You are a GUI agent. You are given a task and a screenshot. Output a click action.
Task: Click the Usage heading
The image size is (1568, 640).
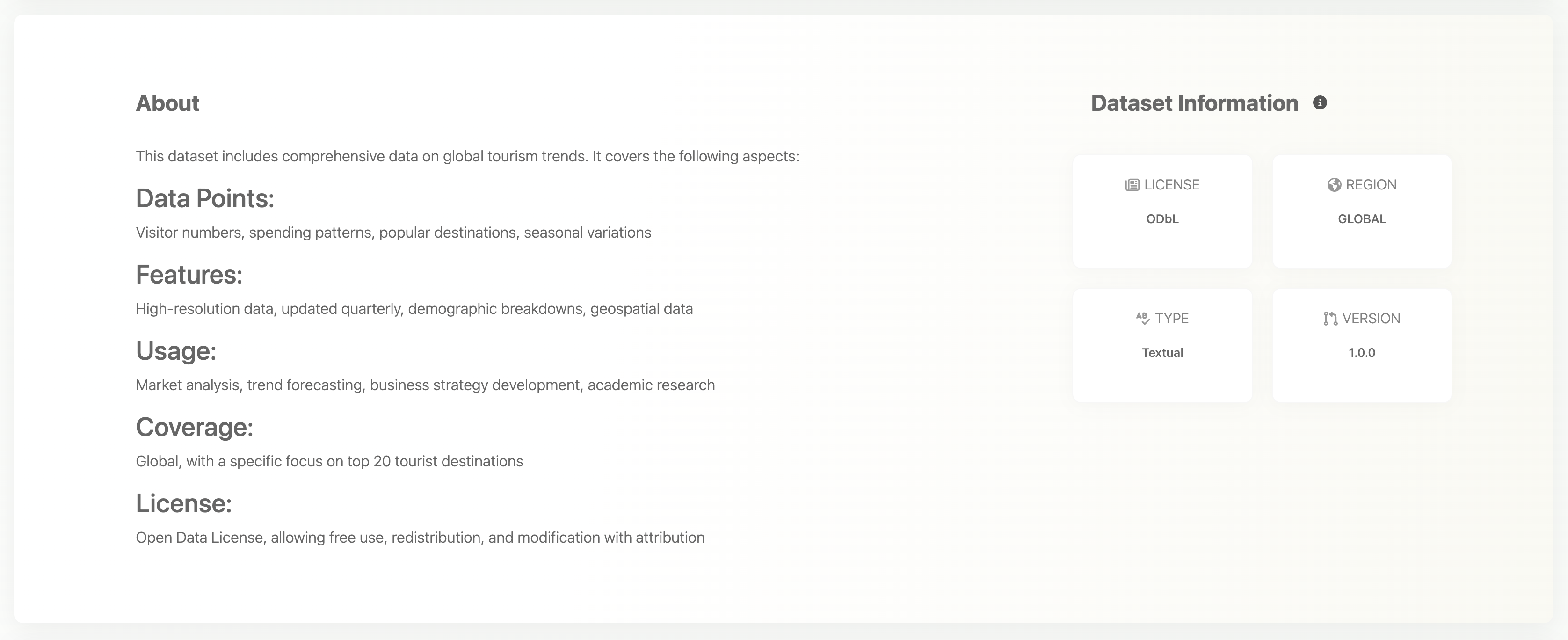point(176,351)
